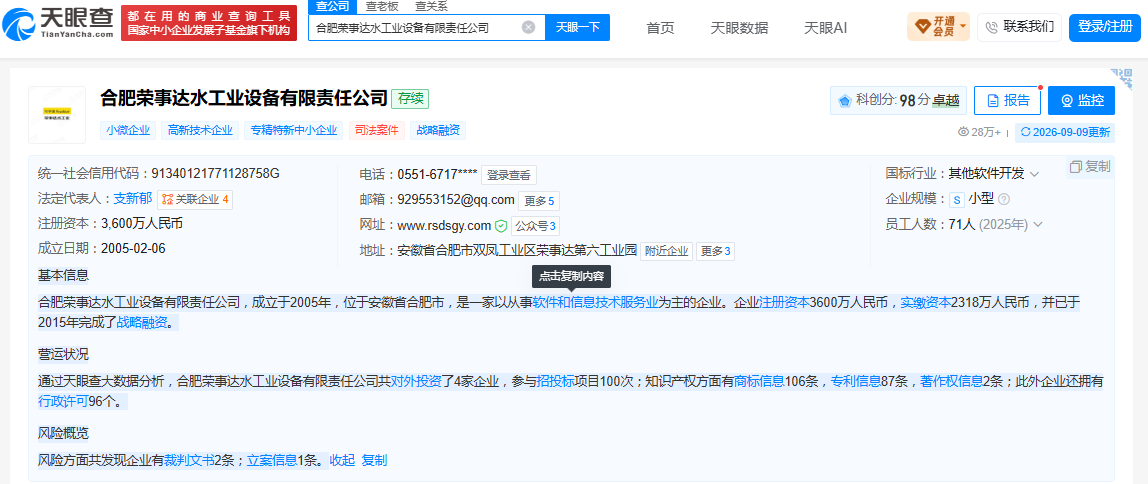Image resolution: width=1148 pixels, height=484 pixels.
Task: Click the 高新技术企业 tag
Action: coord(200,130)
